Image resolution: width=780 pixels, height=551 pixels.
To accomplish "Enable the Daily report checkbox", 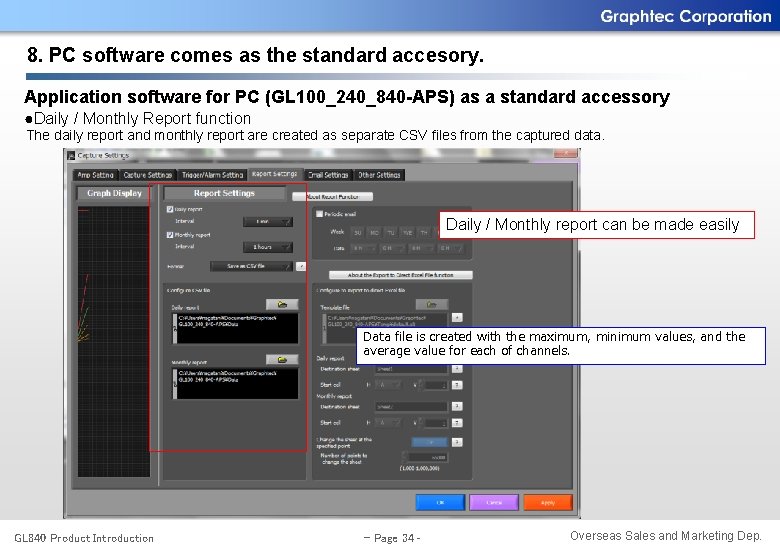I will (170, 209).
